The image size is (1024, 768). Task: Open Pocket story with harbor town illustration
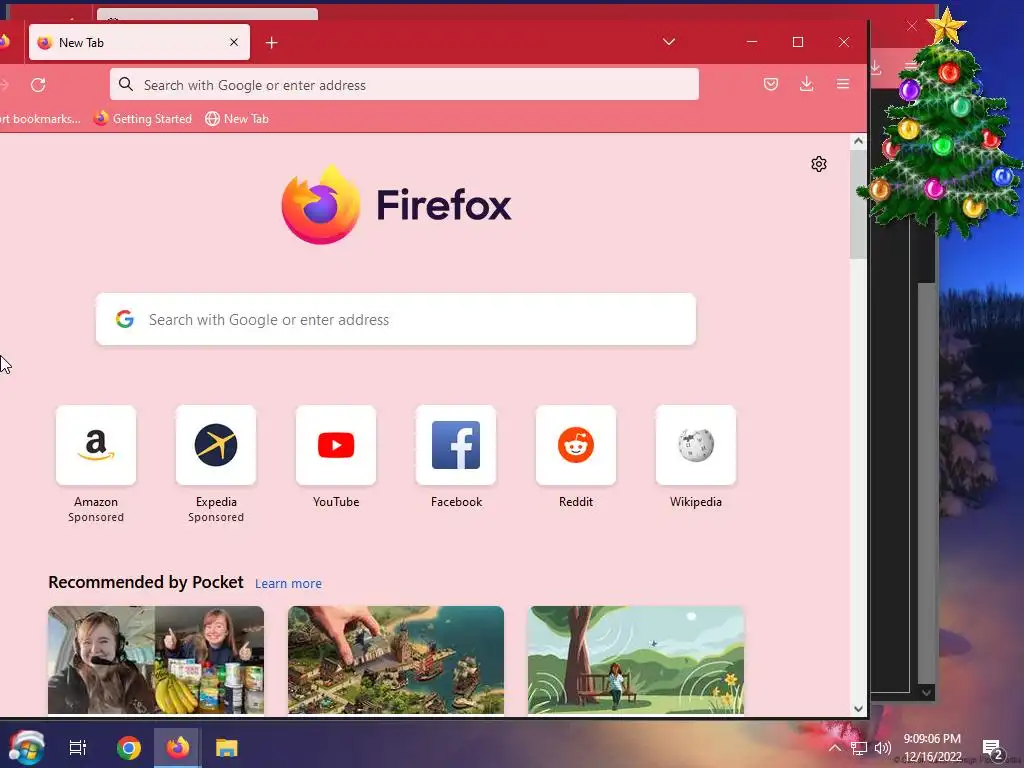[396, 660]
